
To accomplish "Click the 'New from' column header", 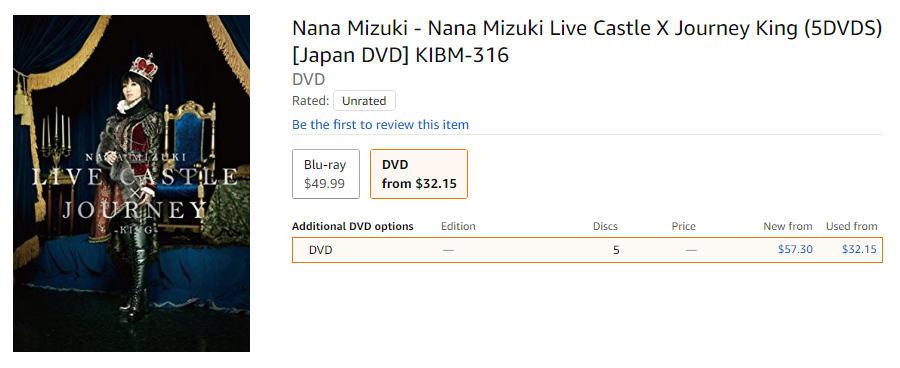I will [788, 226].
